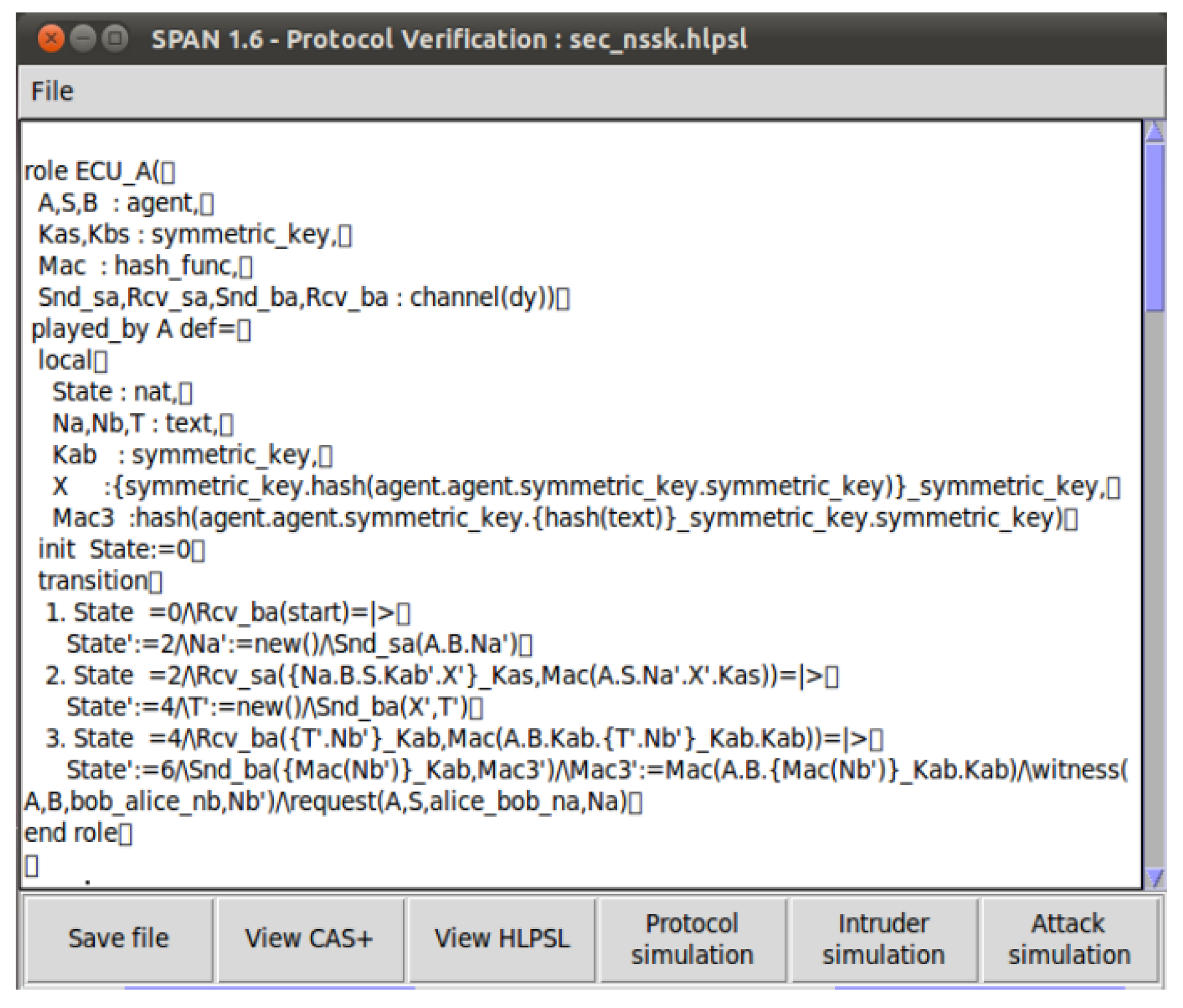Image resolution: width=1183 pixels, height=1008 pixels.
Task: Click the 'end role' line in editor
Action: (71, 833)
